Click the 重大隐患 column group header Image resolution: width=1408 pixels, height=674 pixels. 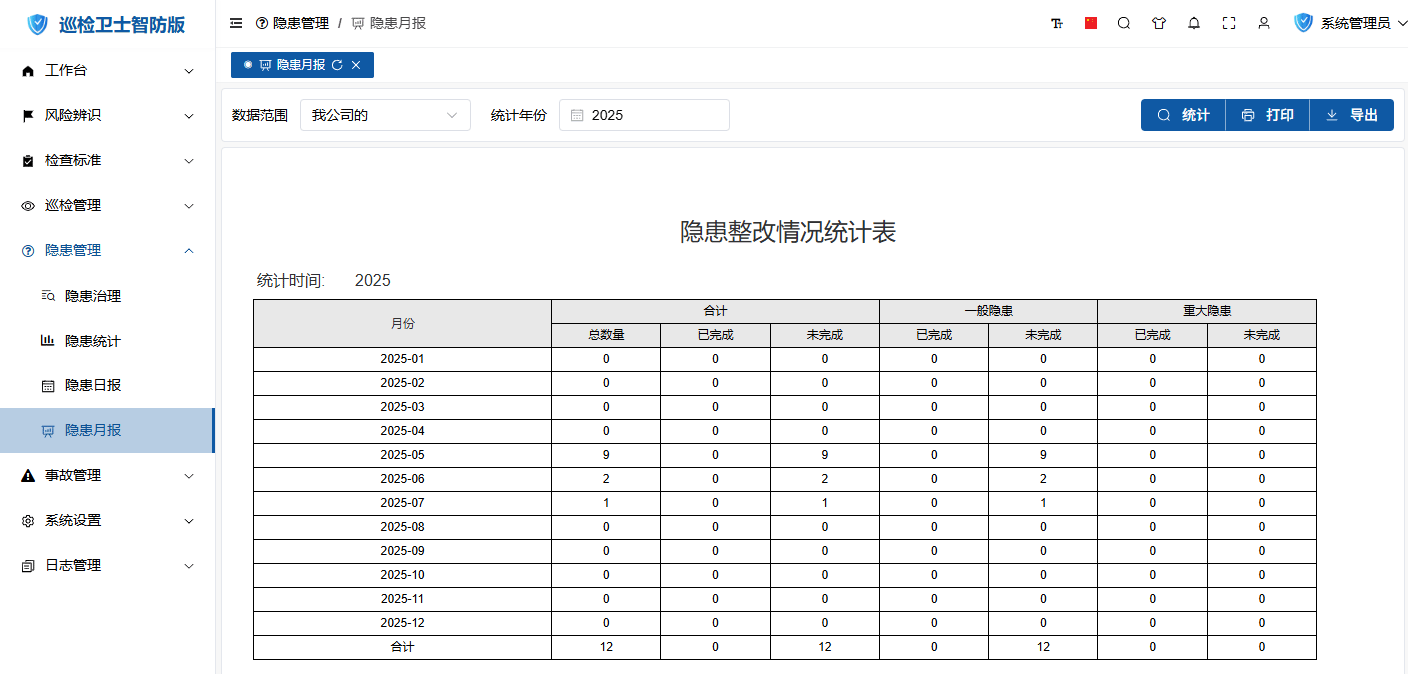pyautogui.click(x=1207, y=311)
